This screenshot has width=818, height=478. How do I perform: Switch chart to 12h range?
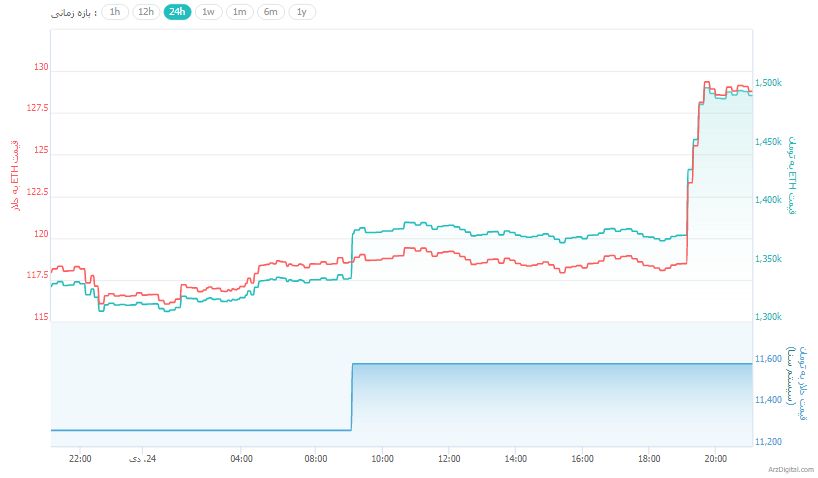(146, 12)
